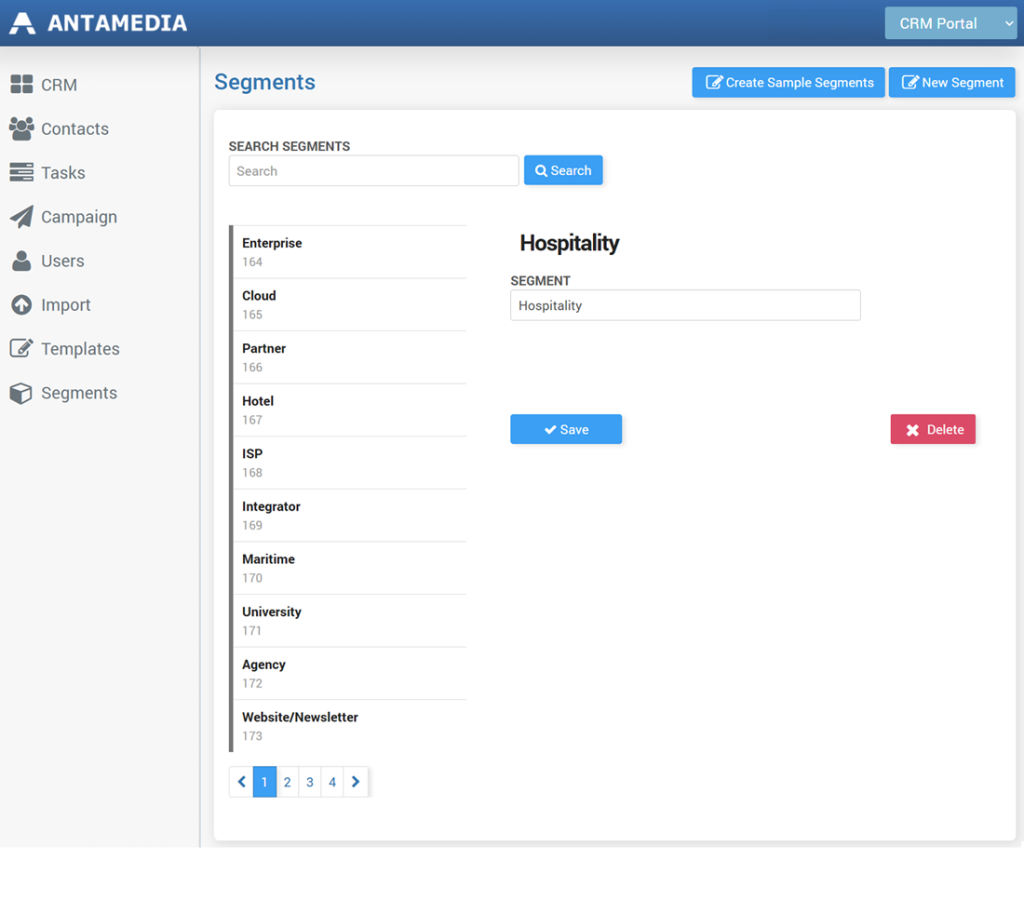Select the Enterprise segment row

pos(350,252)
